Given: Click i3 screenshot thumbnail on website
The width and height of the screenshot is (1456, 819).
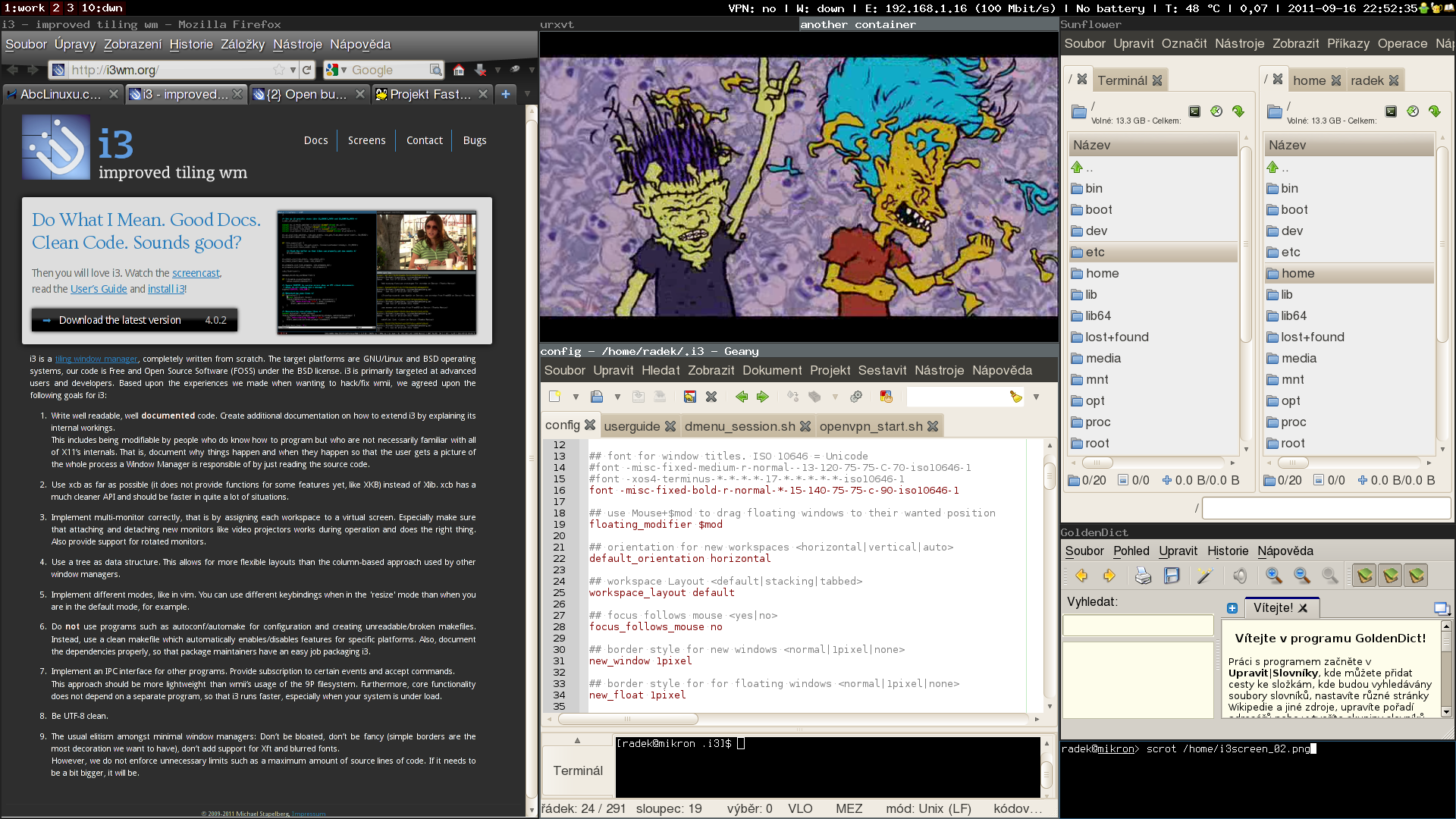Looking at the screenshot, I should tap(377, 273).
